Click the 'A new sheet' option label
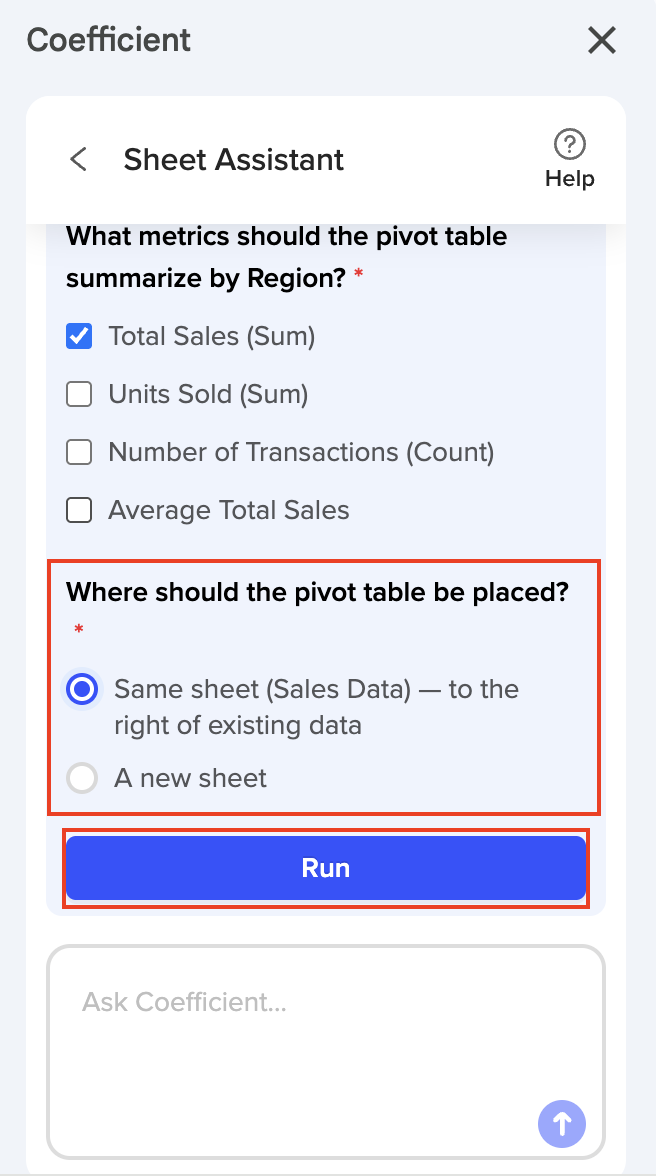 (190, 778)
